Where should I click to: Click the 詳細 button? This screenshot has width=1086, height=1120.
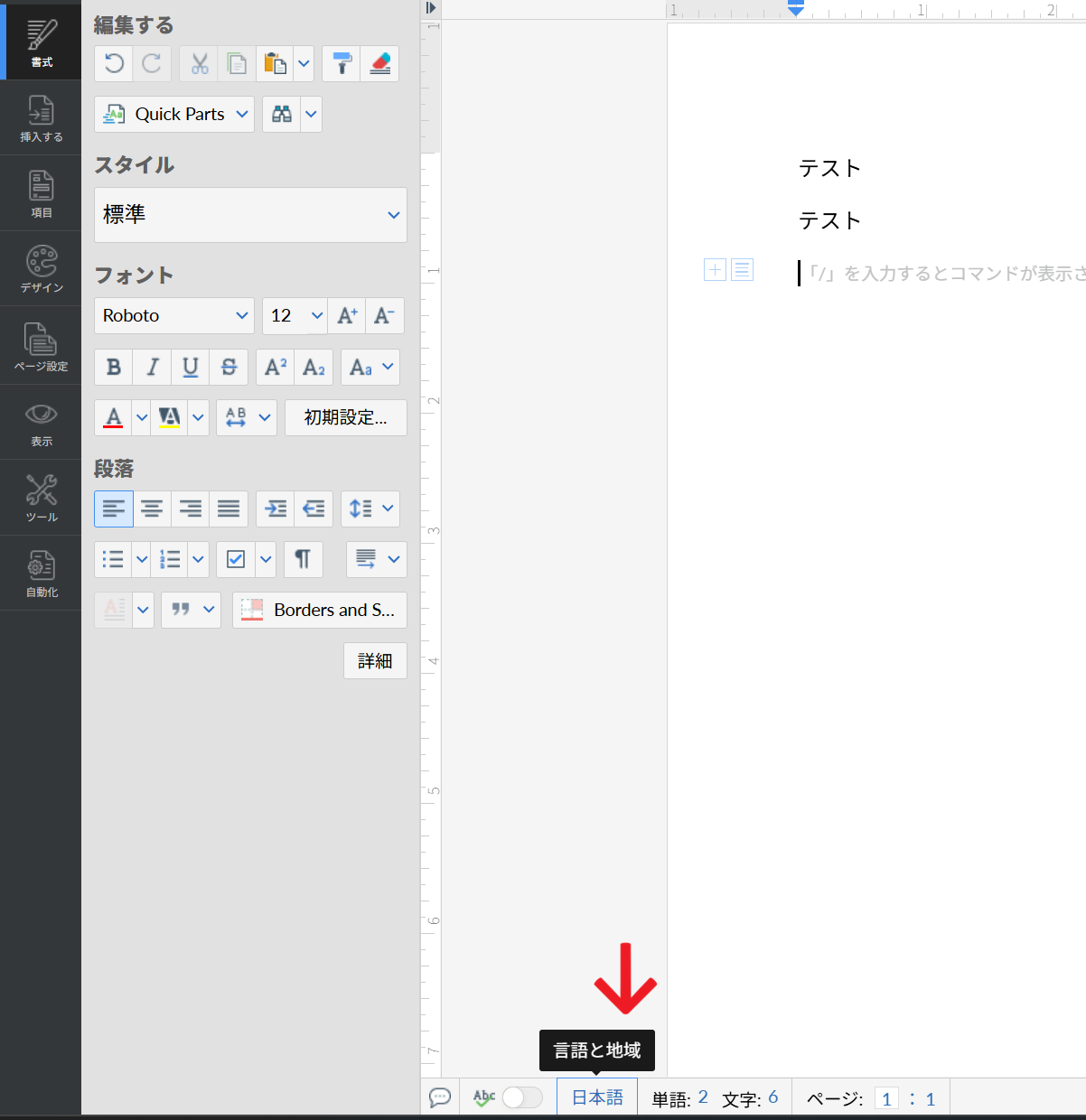click(375, 660)
